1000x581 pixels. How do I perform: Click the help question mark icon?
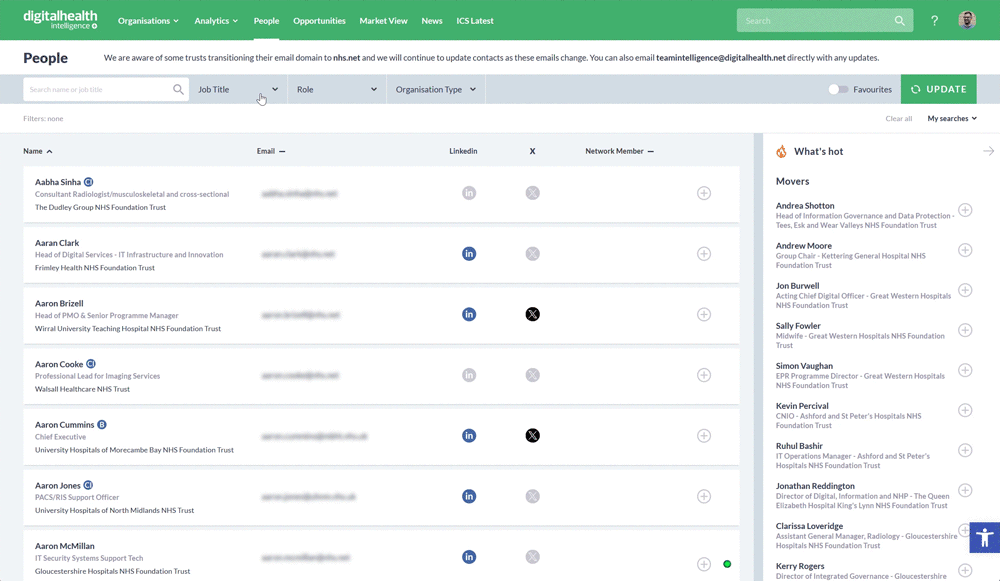934,21
